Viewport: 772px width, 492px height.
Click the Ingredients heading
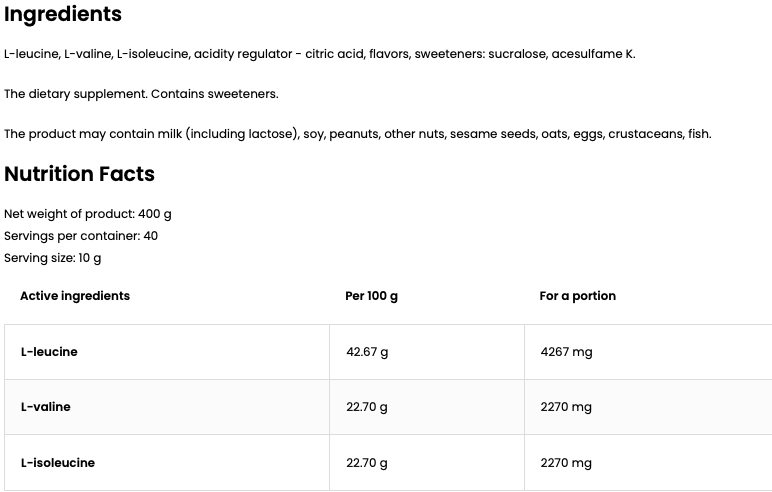coord(63,15)
